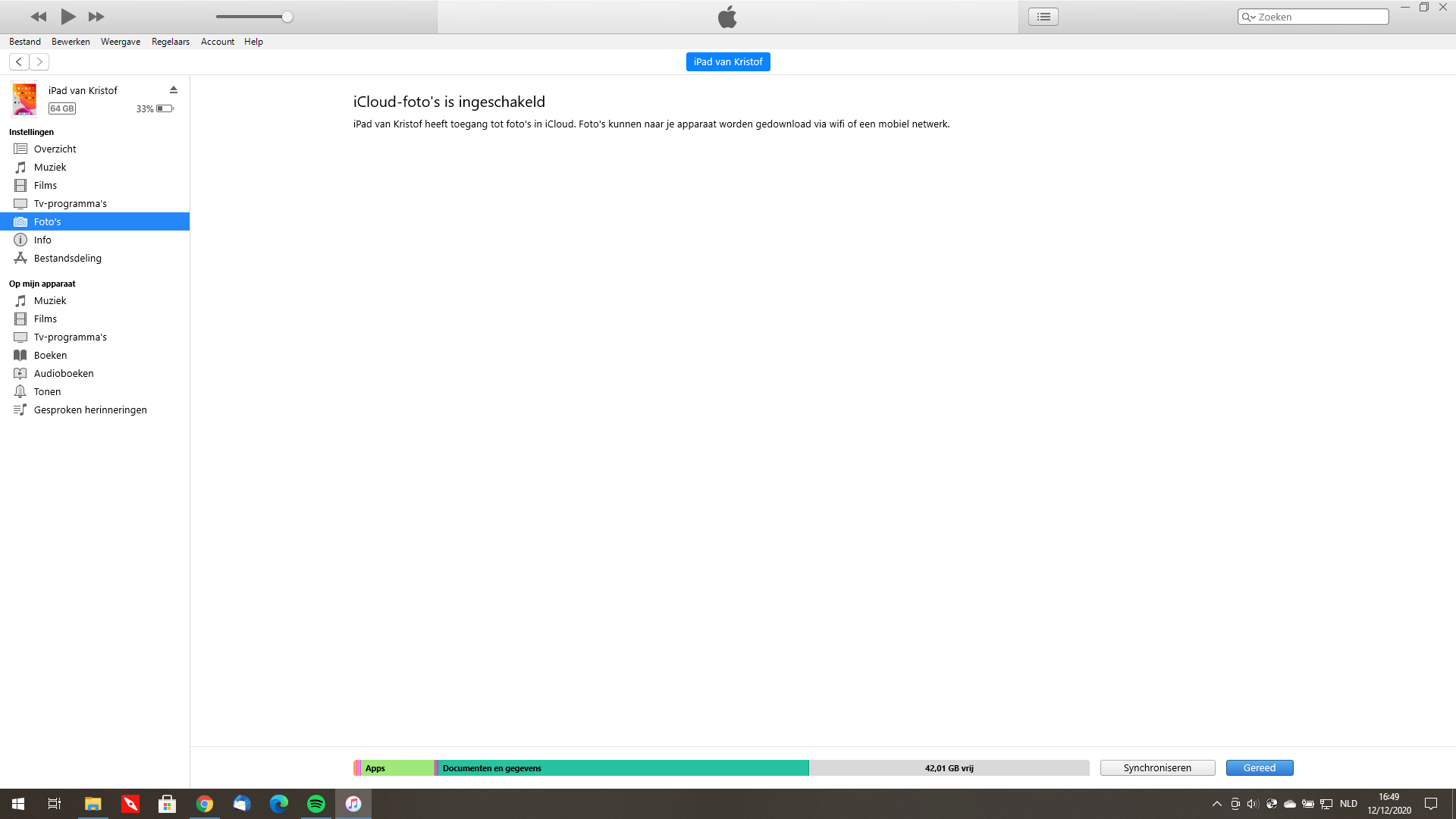Screen dimensions: 1456x819
Task: Open the Bestand menu
Action: [x=25, y=42]
